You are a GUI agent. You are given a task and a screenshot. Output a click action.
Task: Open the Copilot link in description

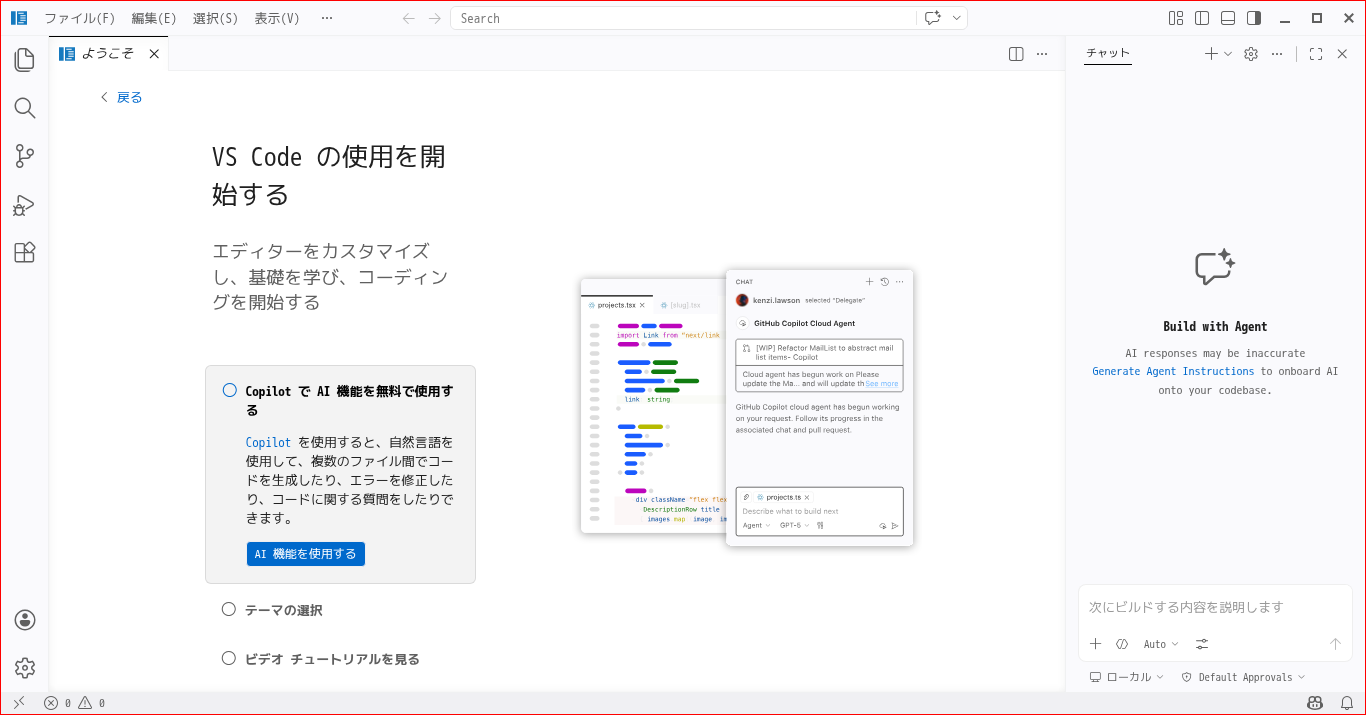point(268,442)
